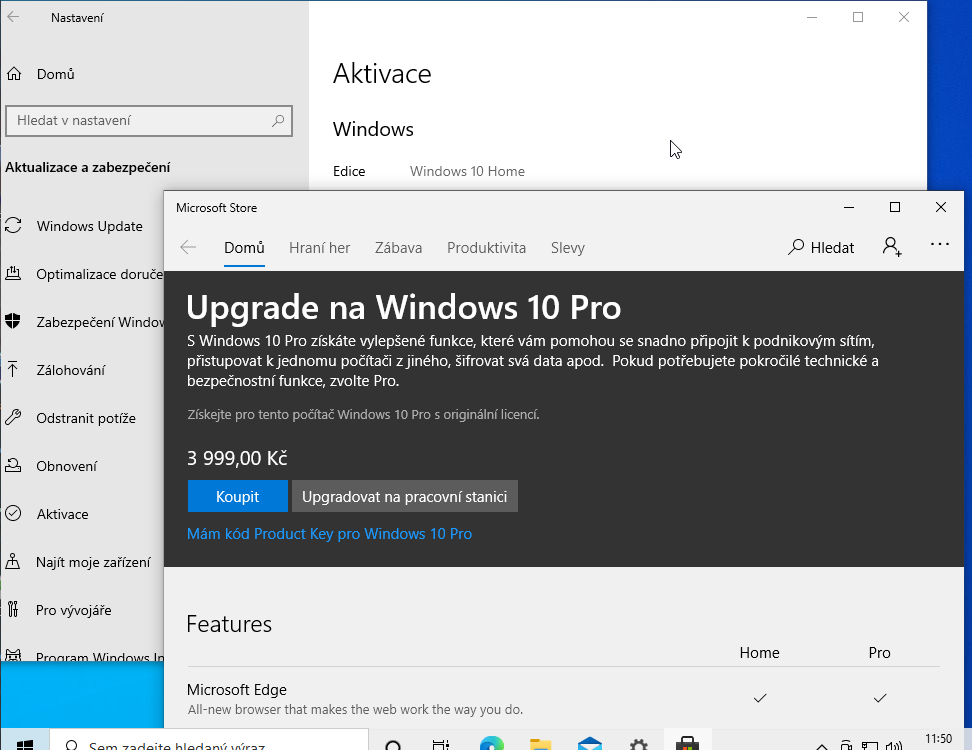Close the Microsoft Store window
Image resolution: width=972 pixels, height=750 pixels.
tap(941, 207)
